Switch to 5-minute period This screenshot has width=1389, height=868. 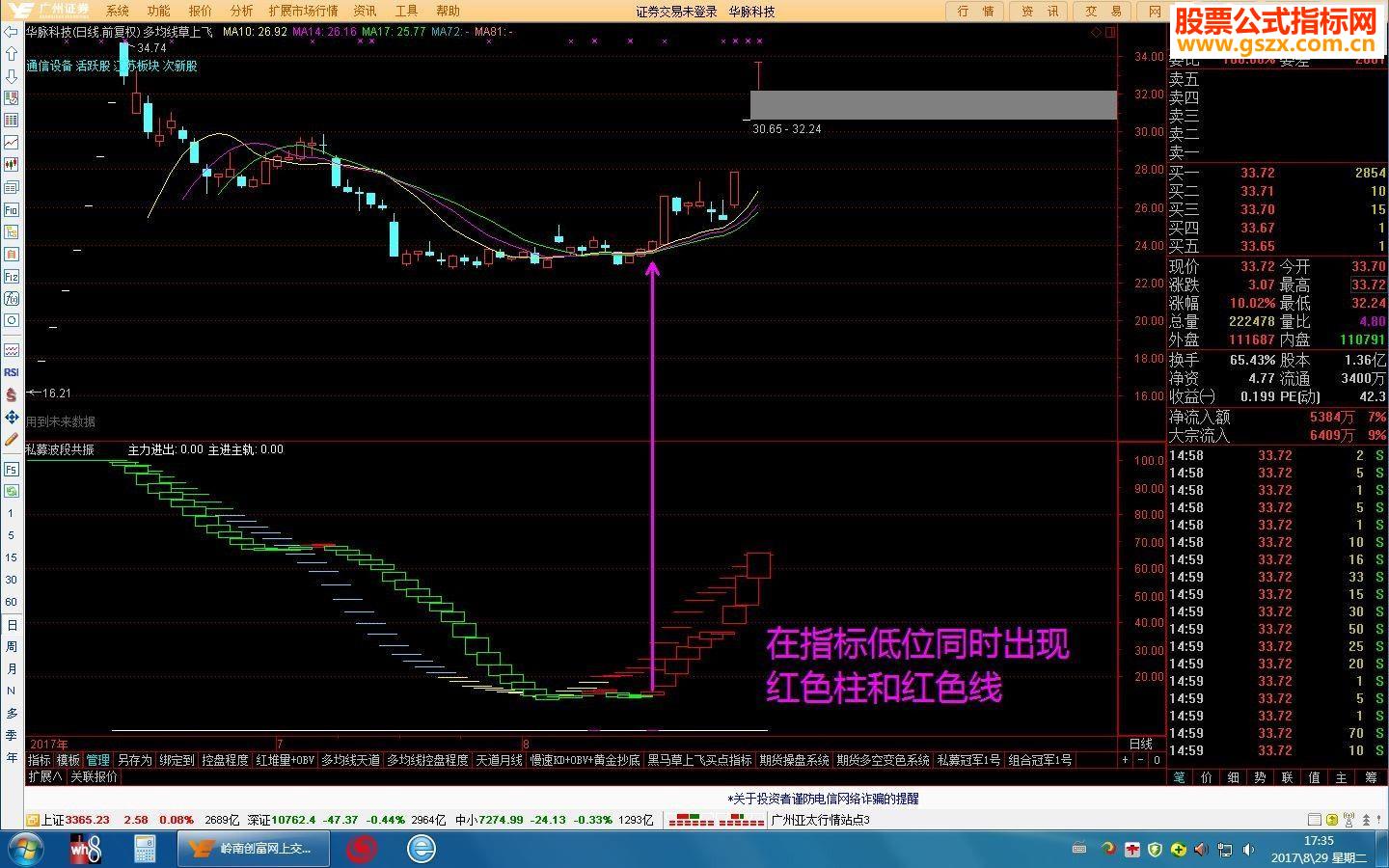12,535
